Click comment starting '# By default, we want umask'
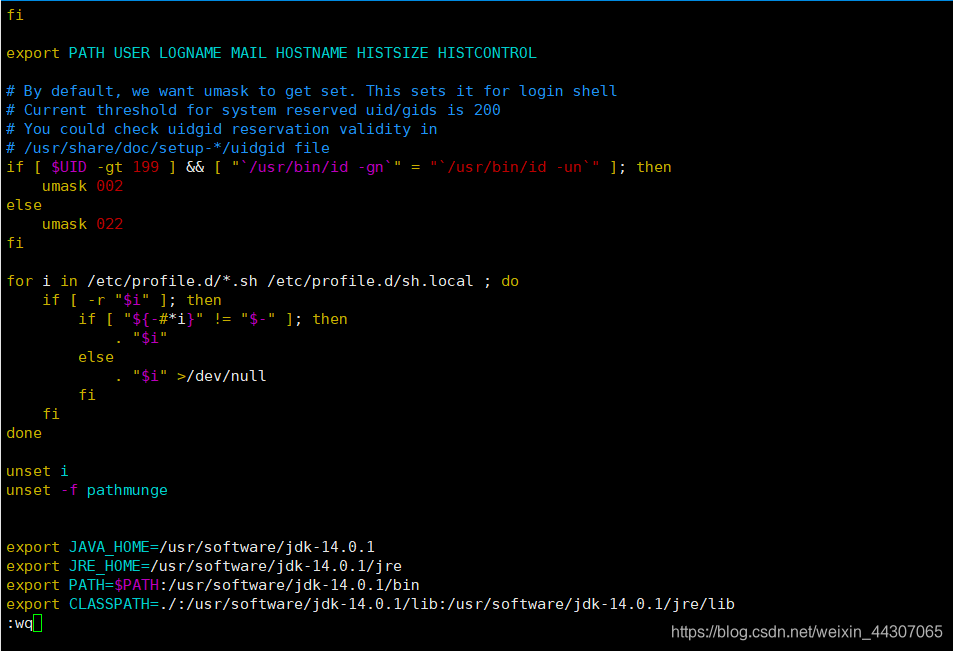953x651 pixels. [x=311, y=91]
